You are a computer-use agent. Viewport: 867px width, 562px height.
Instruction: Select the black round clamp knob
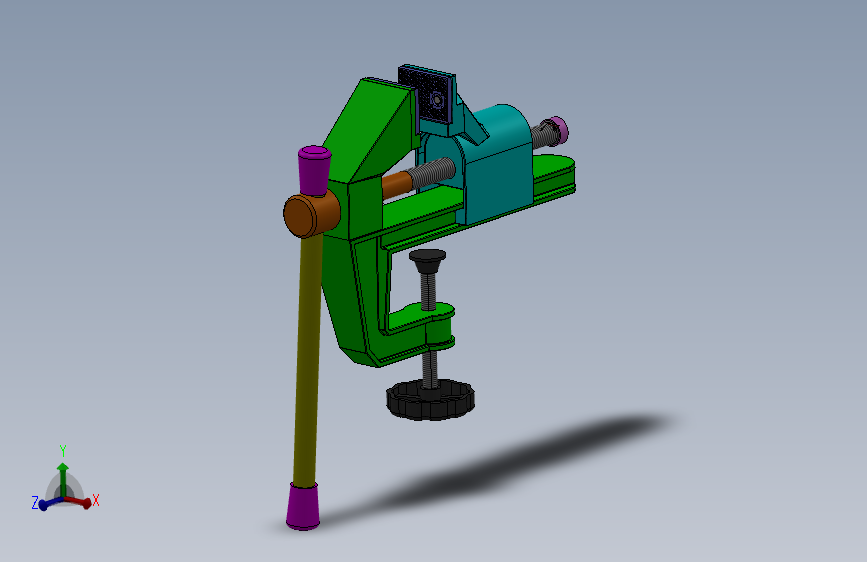pyautogui.click(x=430, y=399)
